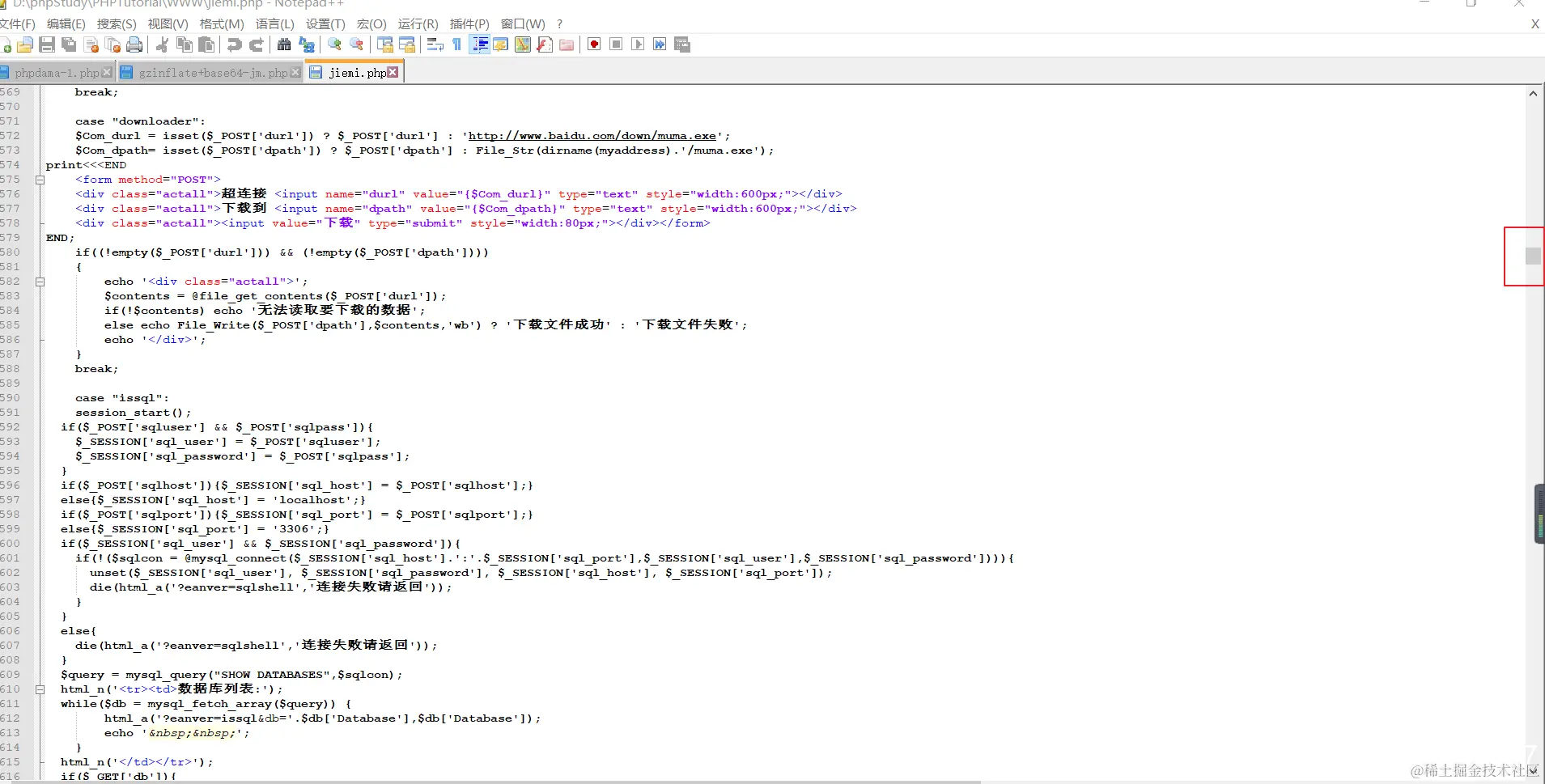
Task: Click the Close All documents toolbar icon
Action: point(112,44)
